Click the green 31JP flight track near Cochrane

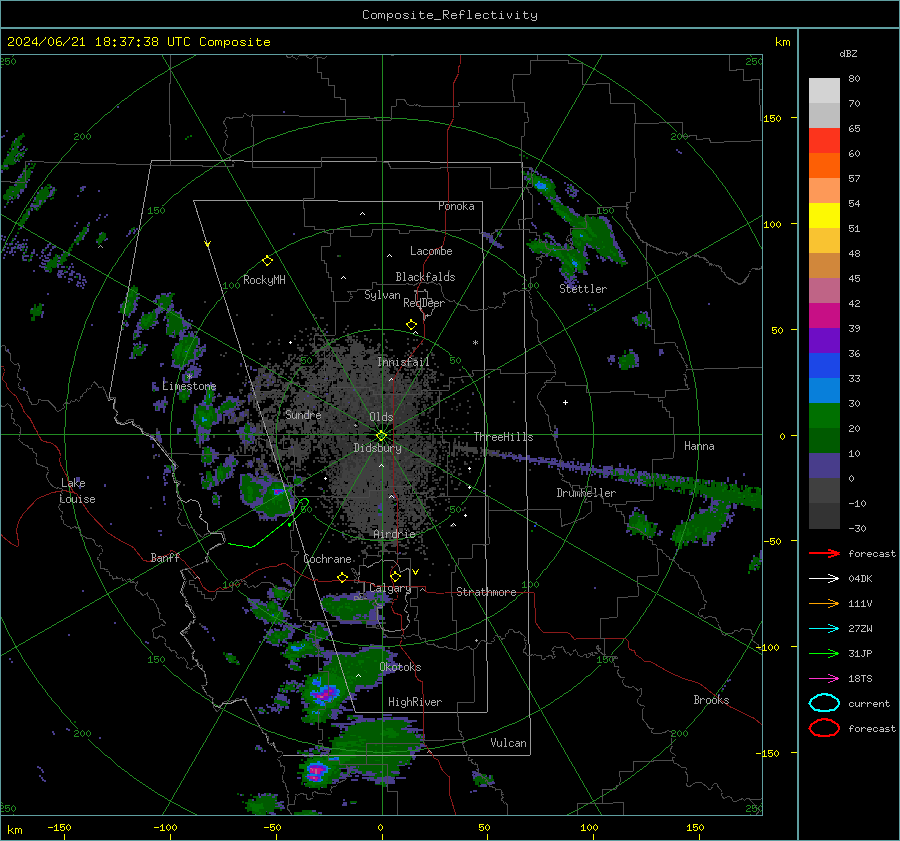pyautogui.click(x=270, y=531)
